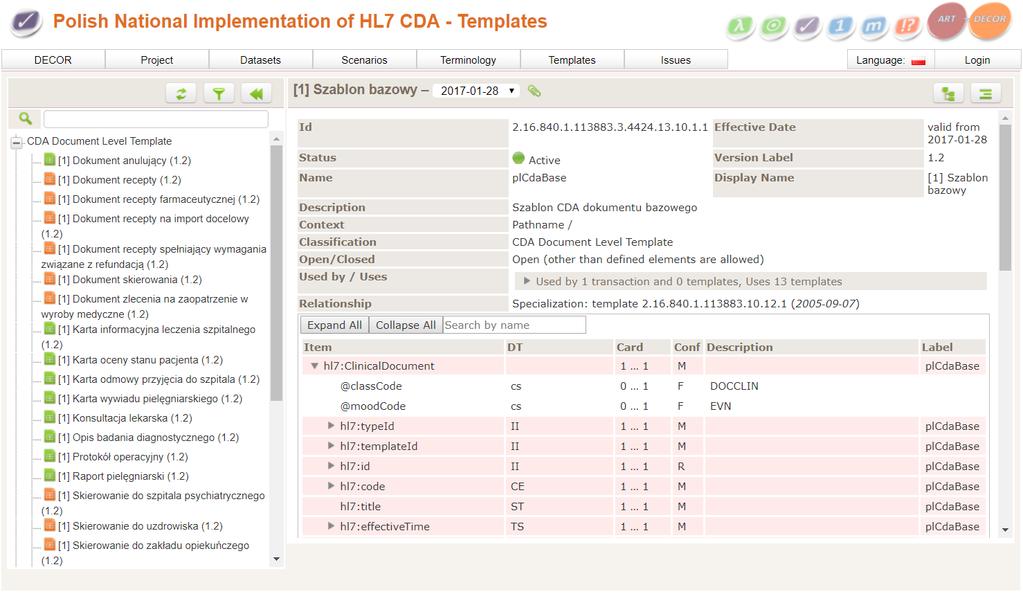Screen dimensions: 1023x594
Task: Click the hierarchy tree view button
Action: tap(949, 94)
